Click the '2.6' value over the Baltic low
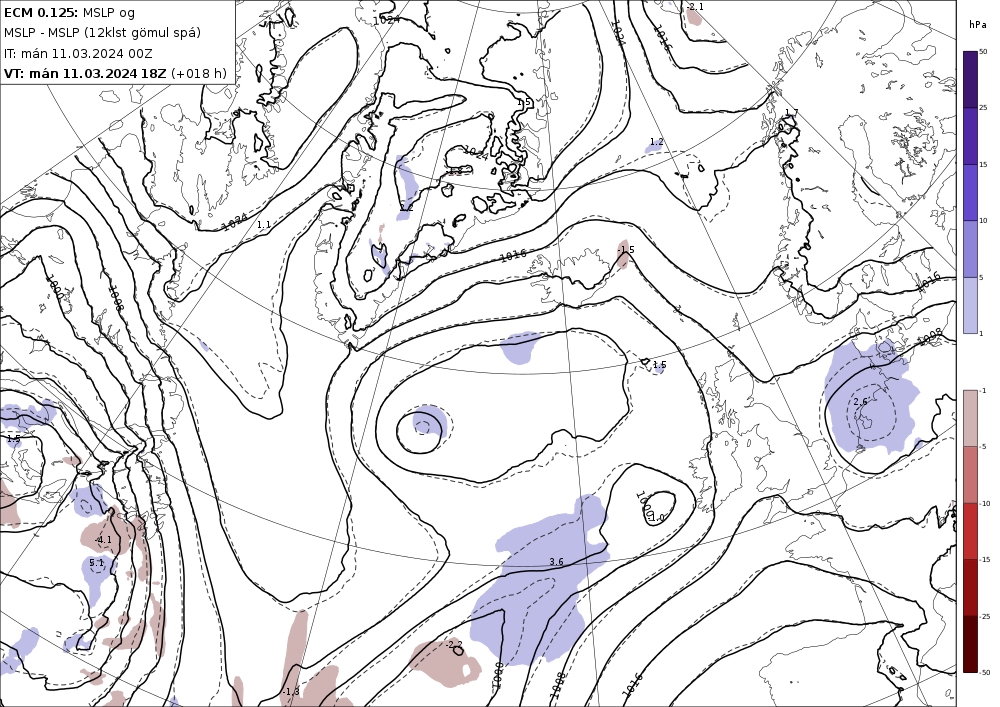 [860, 402]
